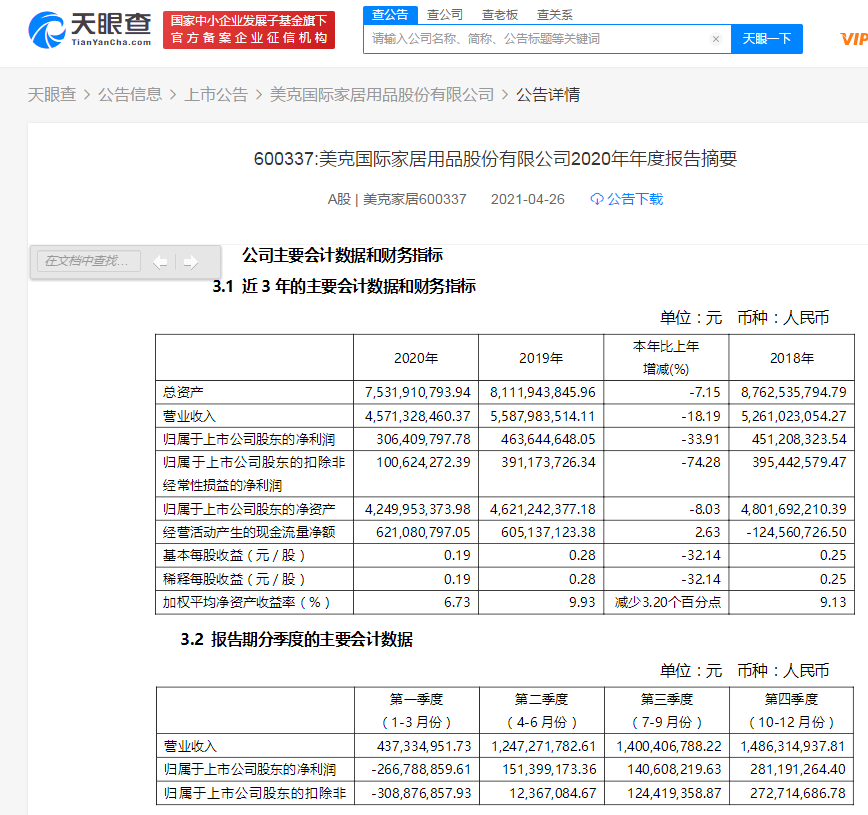The width and height of the screenshot is (868, 815).
Task: Click A股 | 美克家居600337 label
Action: (x=397, y=199)
